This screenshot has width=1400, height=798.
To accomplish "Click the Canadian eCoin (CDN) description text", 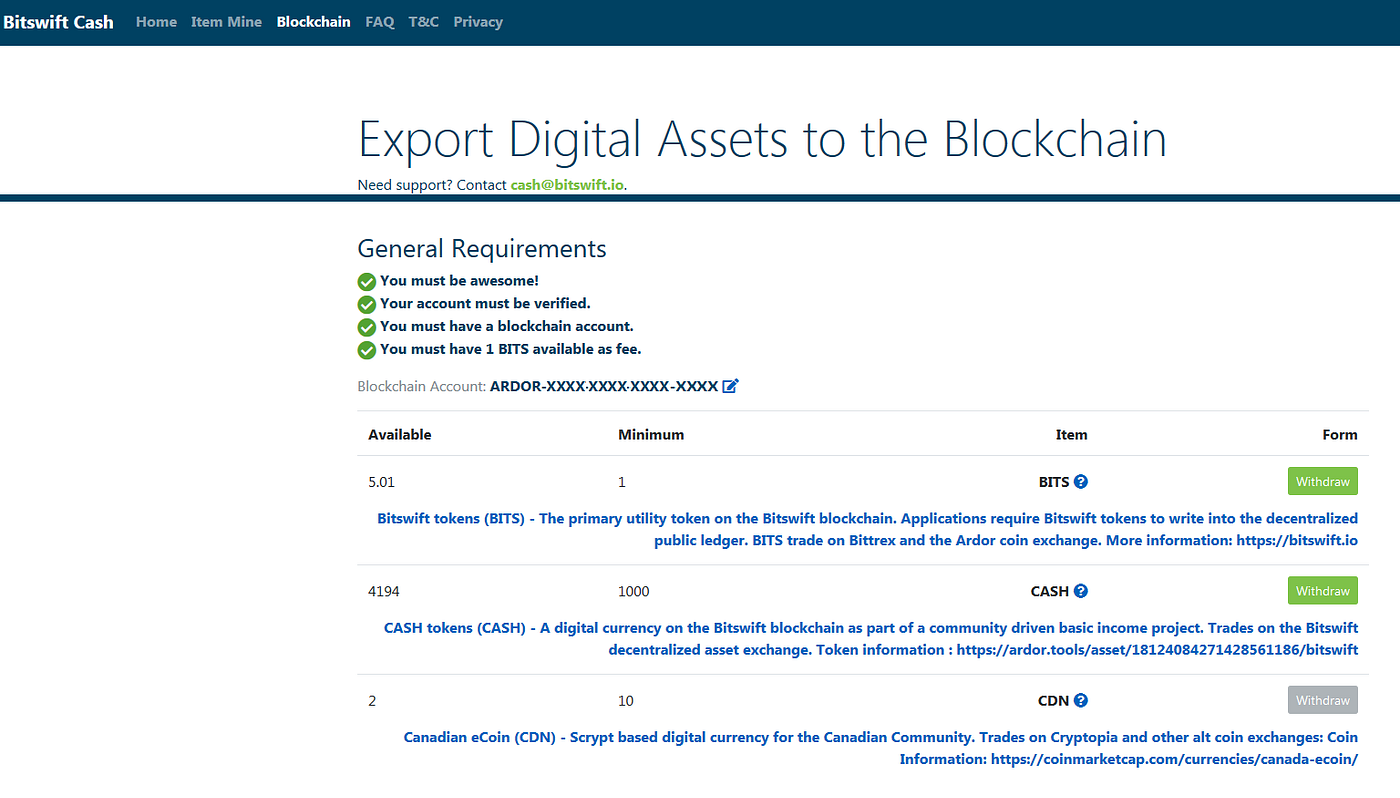I will (x=881, y=748).
